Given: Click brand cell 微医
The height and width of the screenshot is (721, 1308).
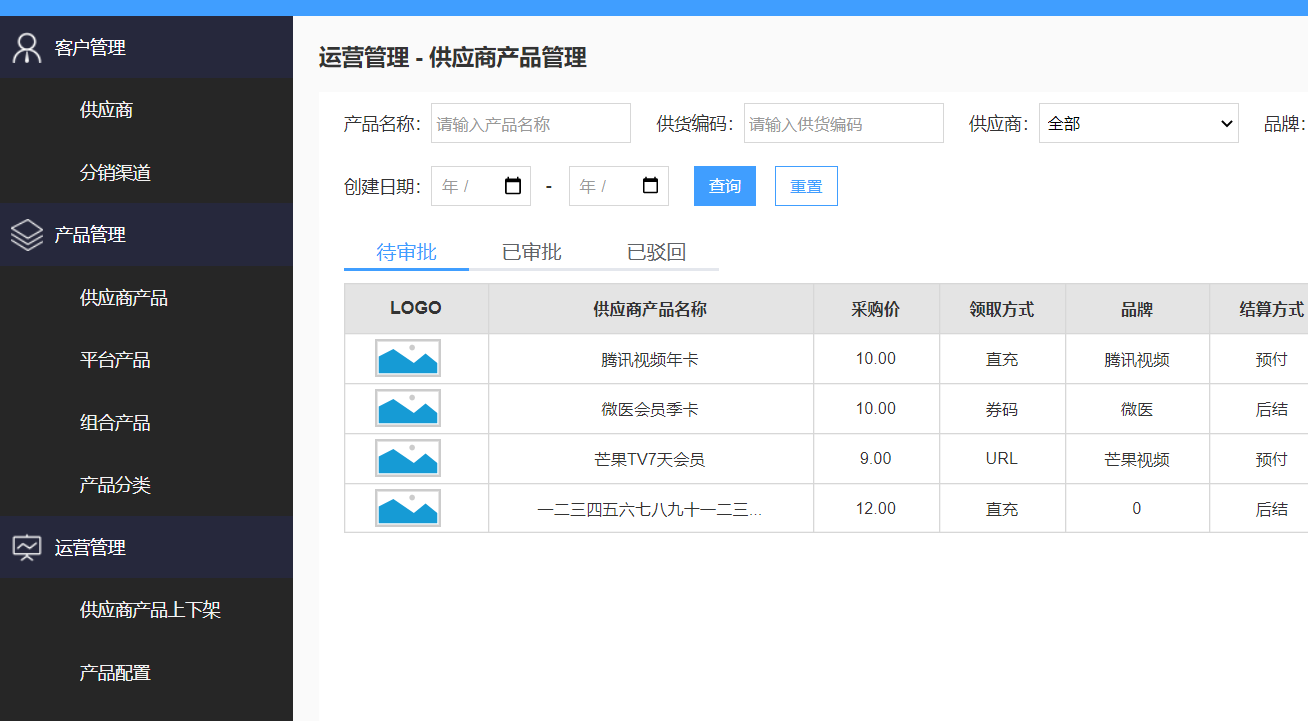Looking at the screenshot, I should [1137, 409].
